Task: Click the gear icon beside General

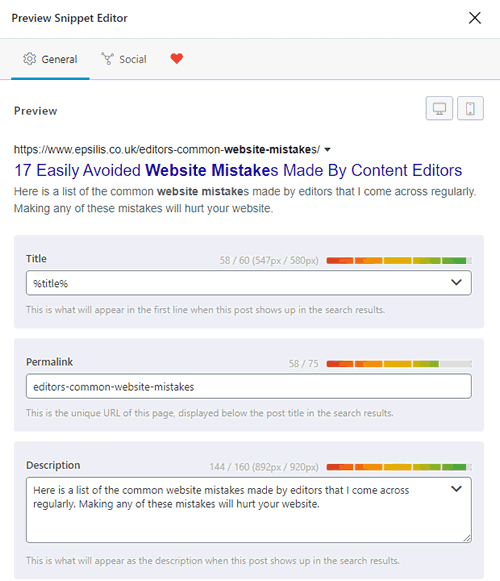Action: (x=30, y=59)
